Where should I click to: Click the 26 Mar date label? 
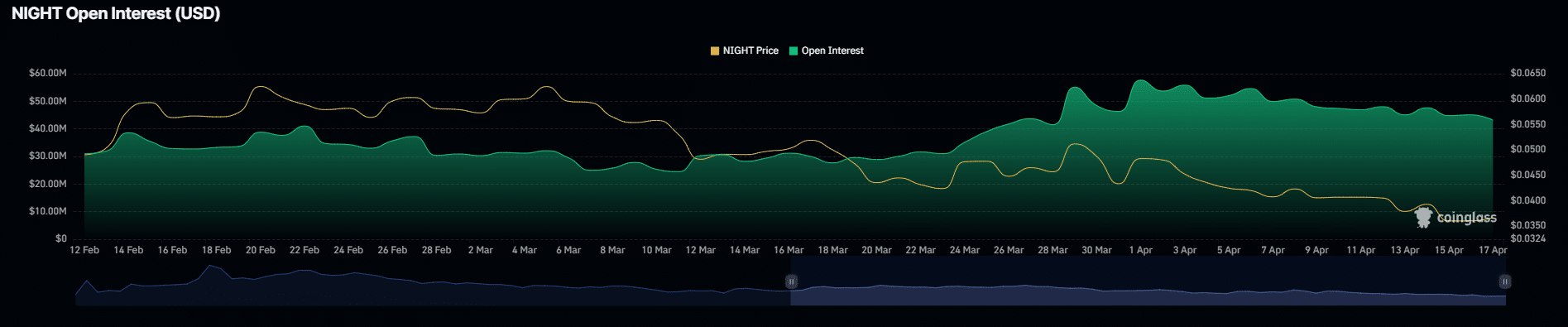coord(1009,250)
